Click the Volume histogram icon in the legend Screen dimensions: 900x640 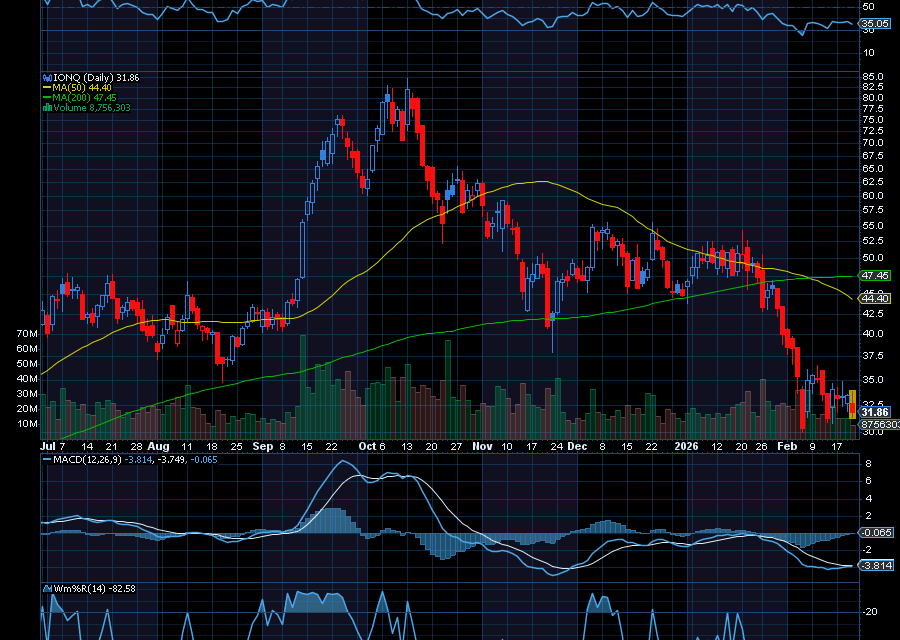47,107
